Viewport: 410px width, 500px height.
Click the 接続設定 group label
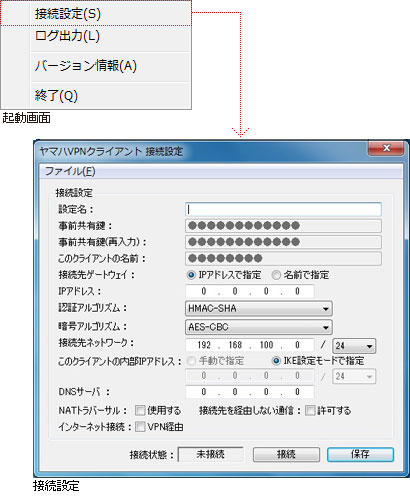tap(74, 193)
